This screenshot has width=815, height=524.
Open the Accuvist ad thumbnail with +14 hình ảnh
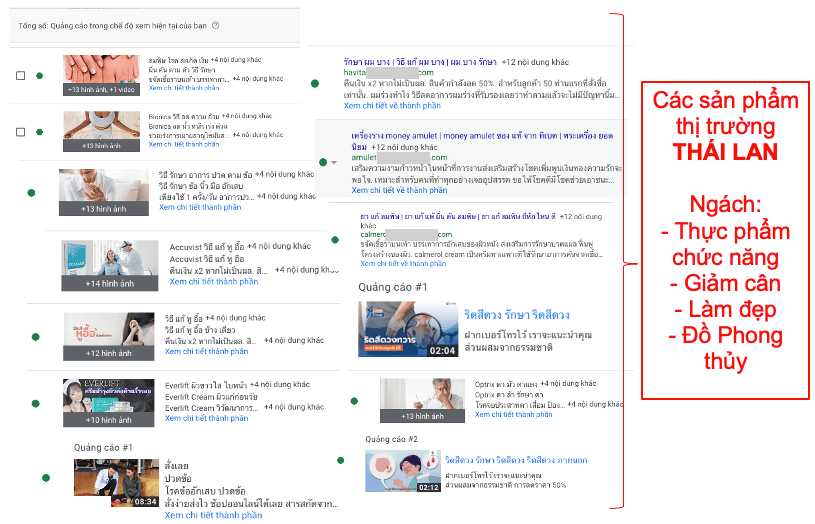tap(110, 265)
